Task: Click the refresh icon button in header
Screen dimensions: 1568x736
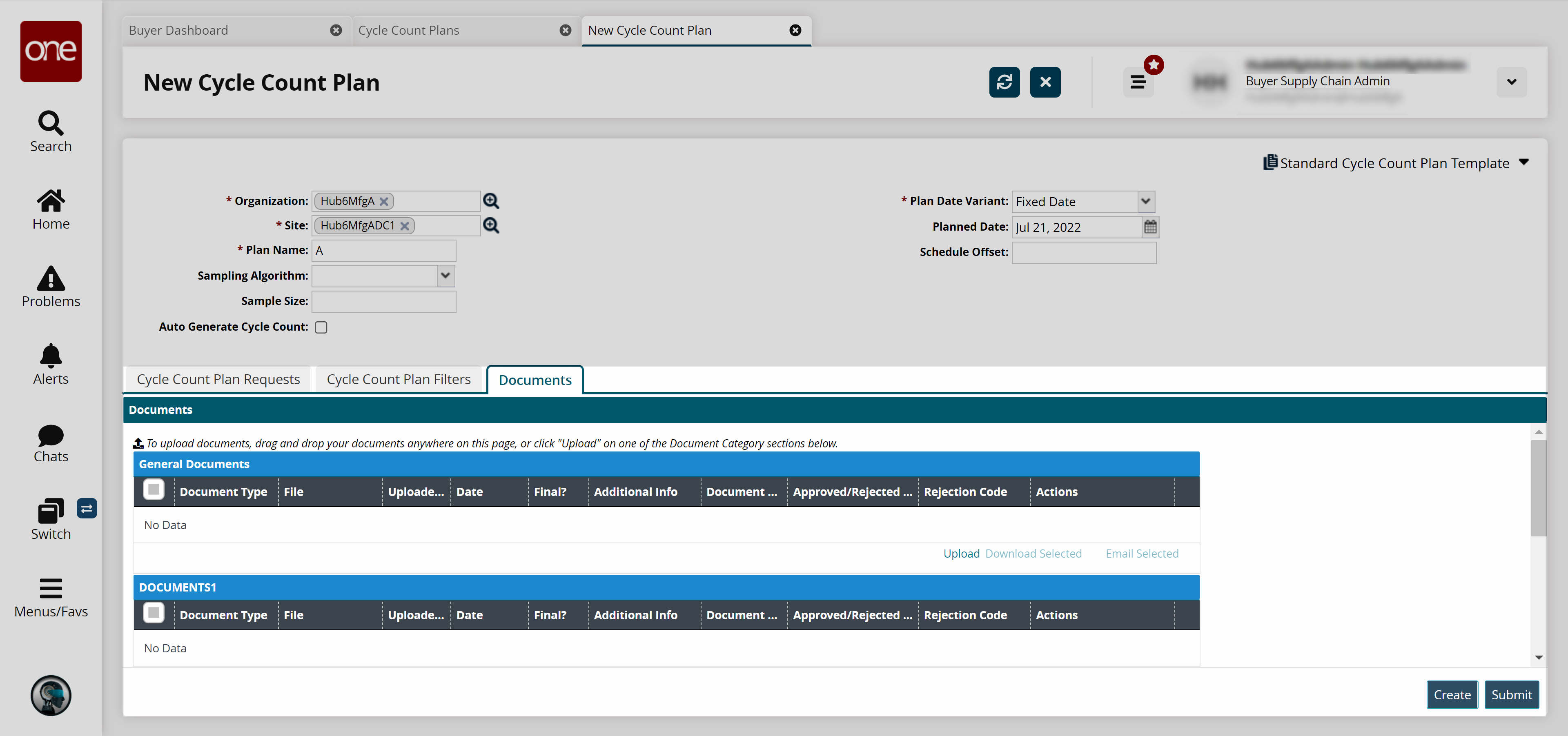Action: click(1004, 82)
